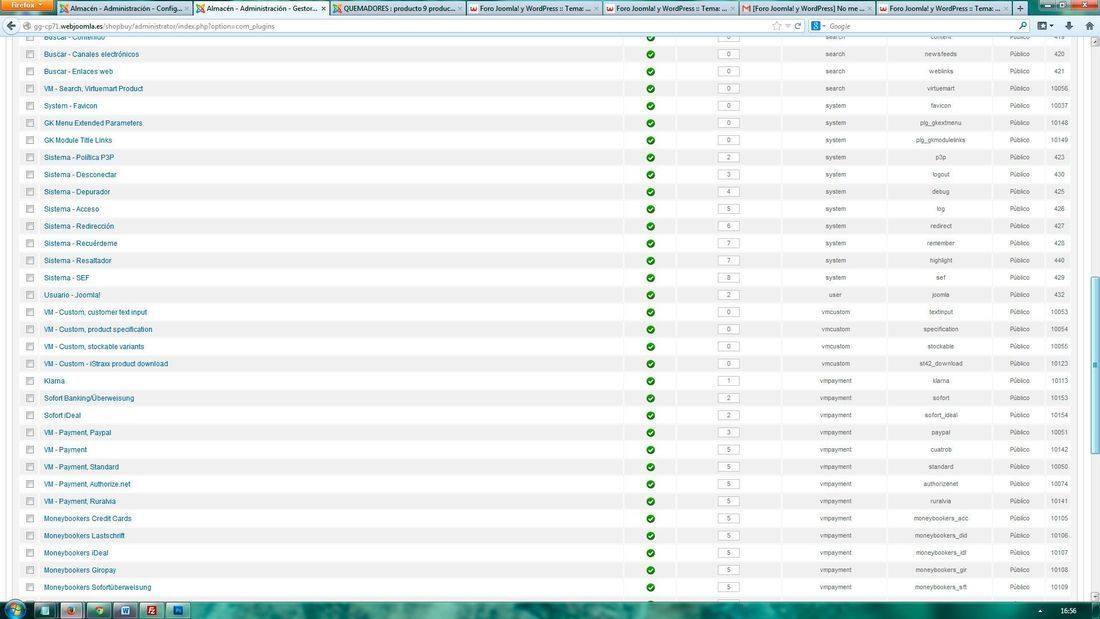Click the order field for Sistema - Resaltador
The height and width of the screenshot is (619, 1100).
(x=728, y=260)
